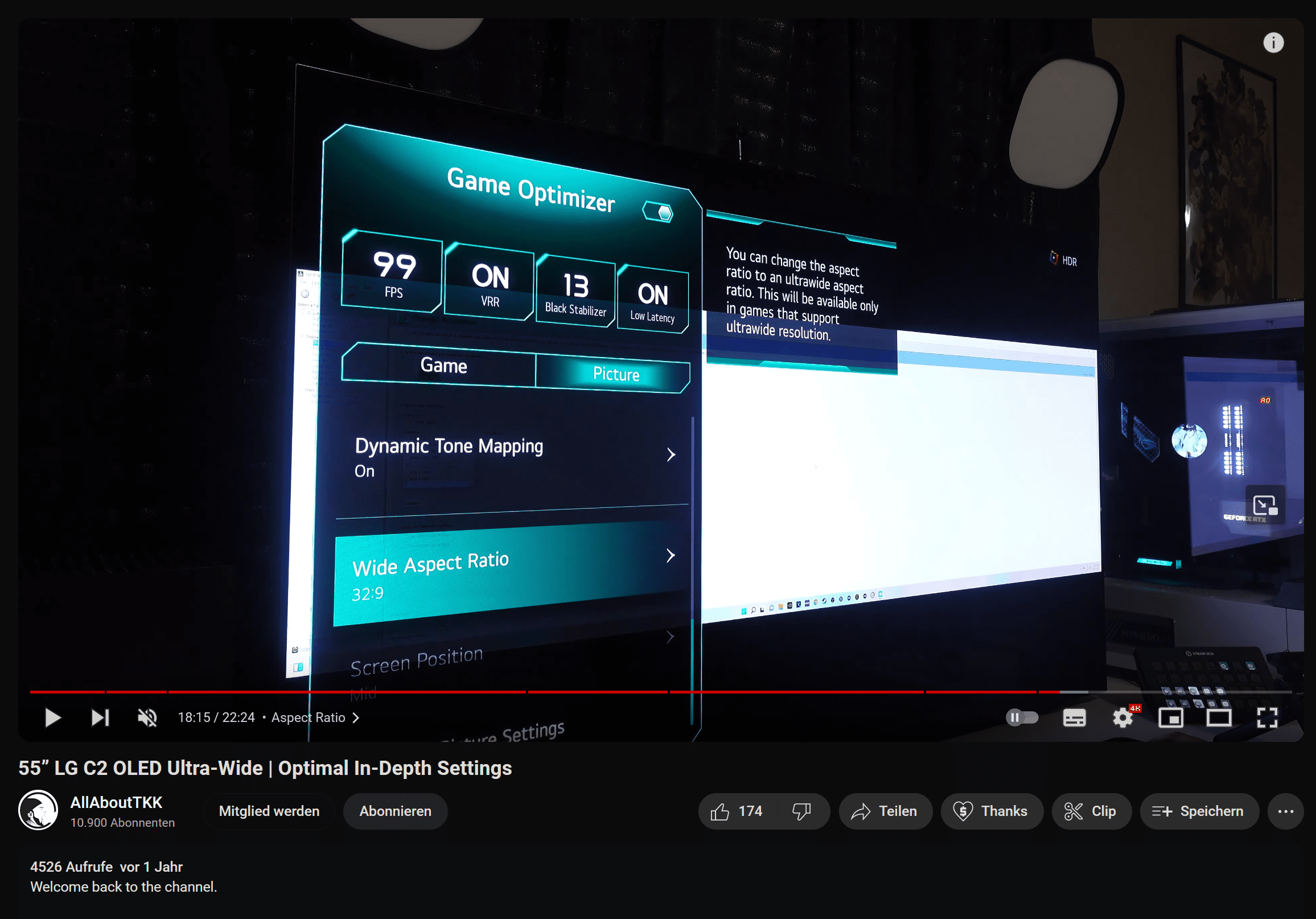1316x919 pixels.
Task: Send a Thanks donation
Action: tap(992, 811)
